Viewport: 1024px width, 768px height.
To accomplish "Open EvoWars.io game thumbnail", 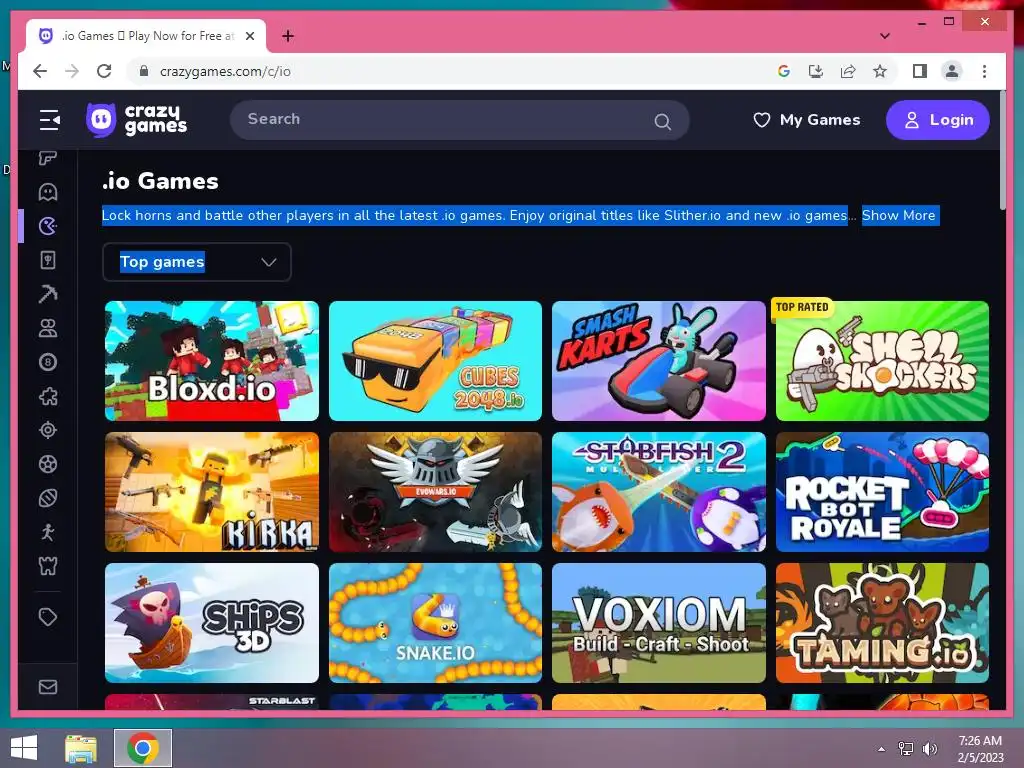I will [x=436, y=492].
